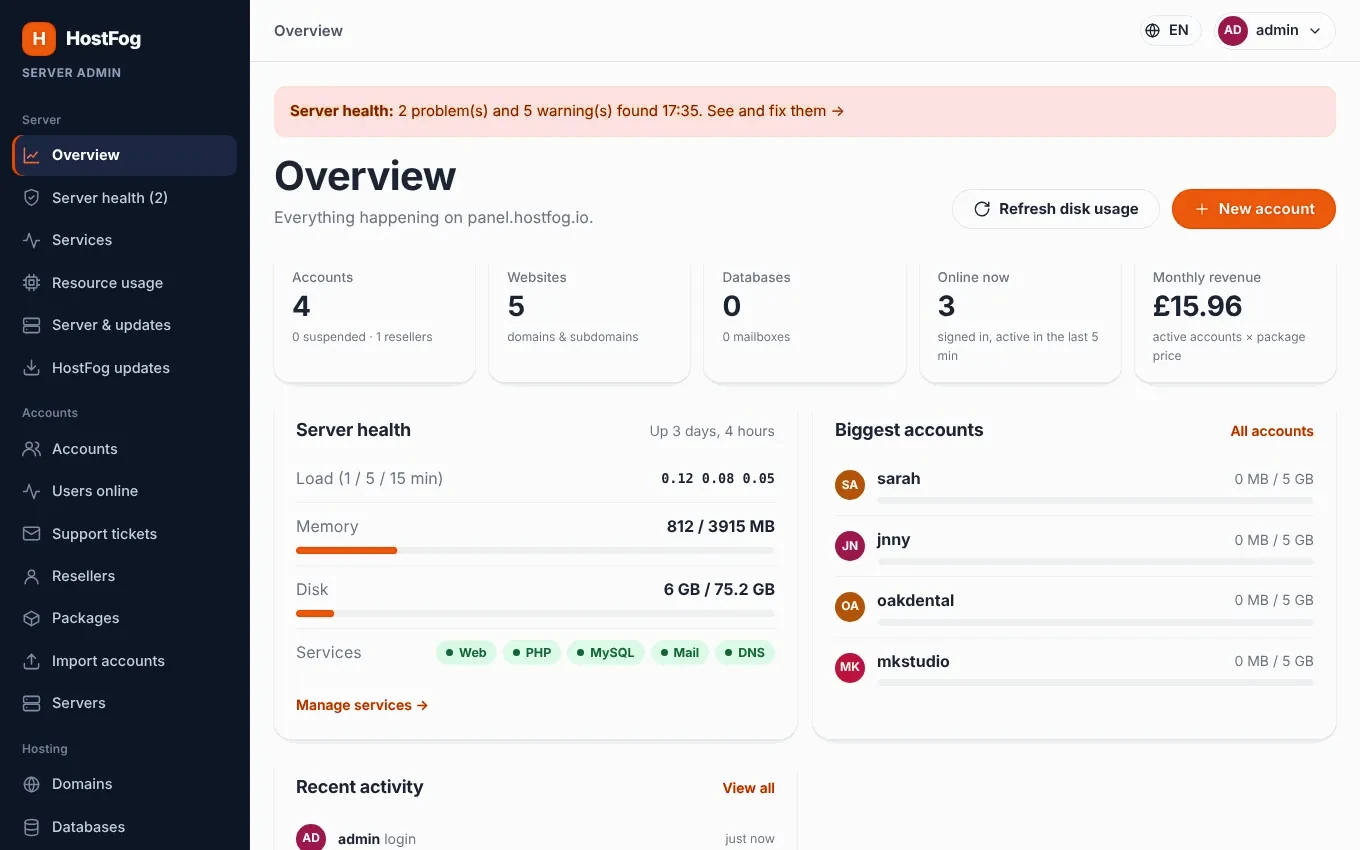
Task: Click the Packages box icon
Action: tap(32, 618)
